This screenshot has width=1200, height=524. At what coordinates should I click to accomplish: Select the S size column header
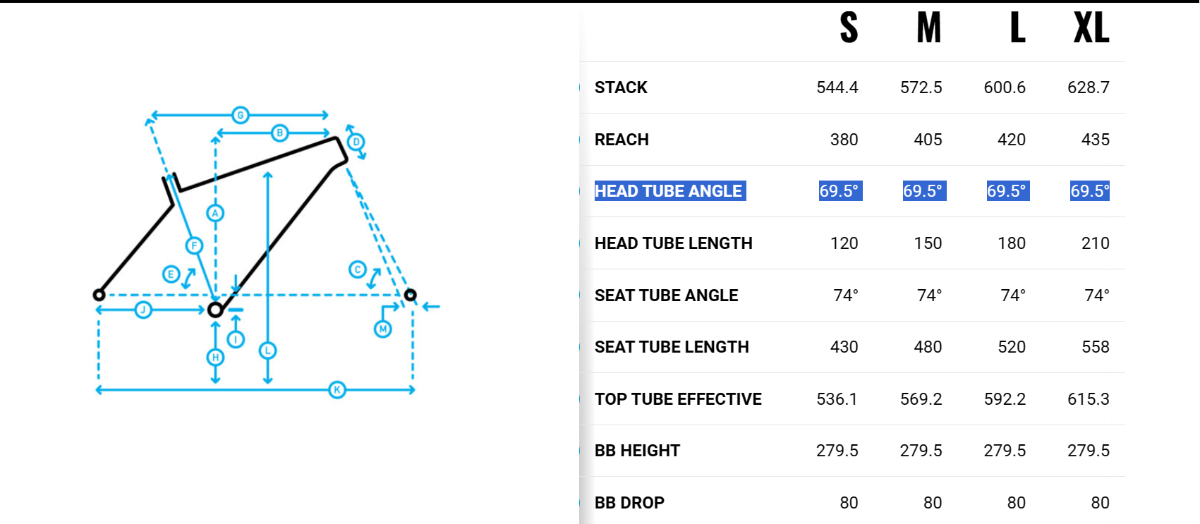pyautogui.click(x=848, y=28)
